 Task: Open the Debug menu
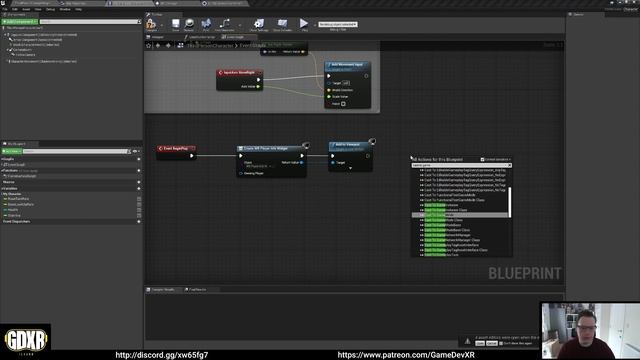tap(51, 9)
